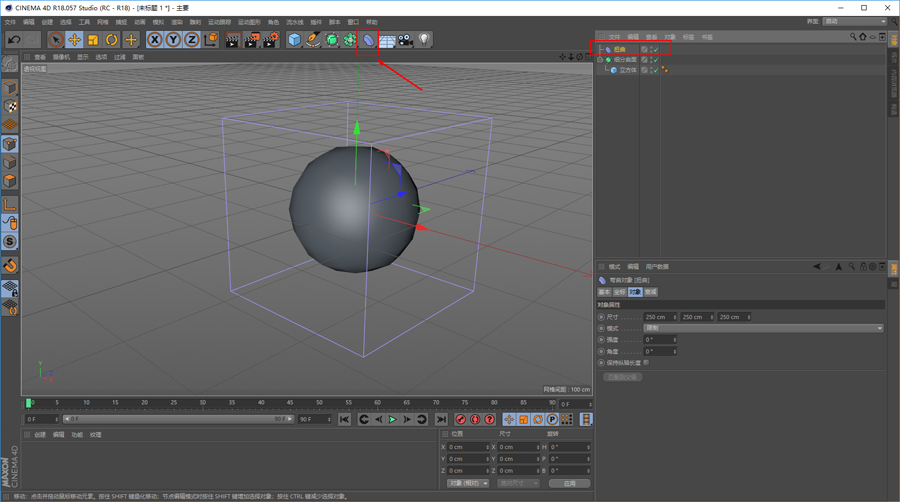
Task: Switch to Points mode in left sidebar
Action: (x=10, y=144)
